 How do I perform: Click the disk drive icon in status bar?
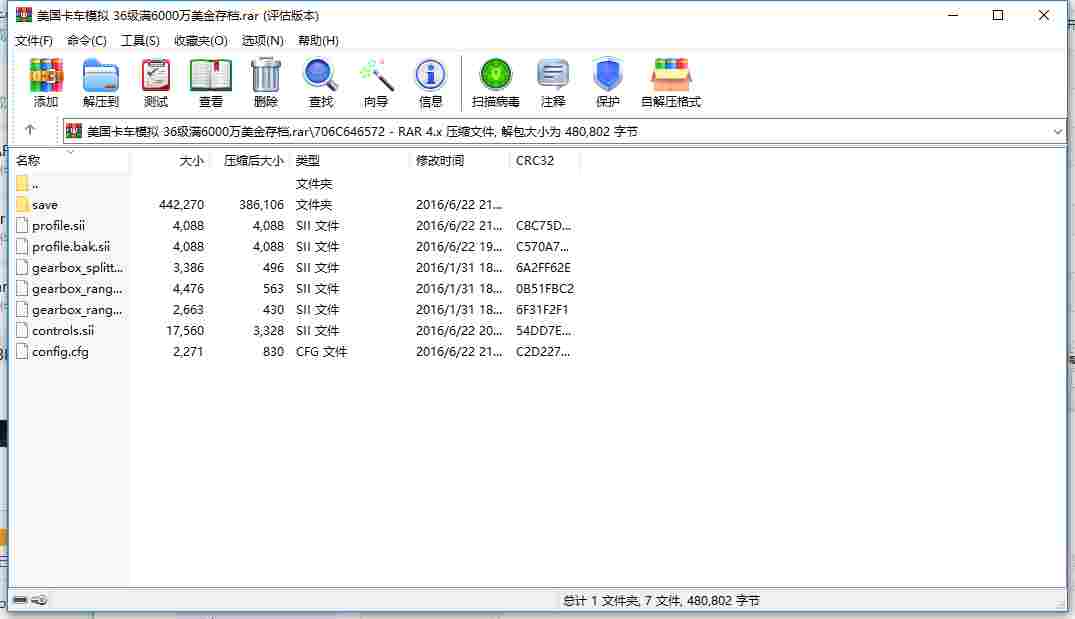(x=20, y=600)
